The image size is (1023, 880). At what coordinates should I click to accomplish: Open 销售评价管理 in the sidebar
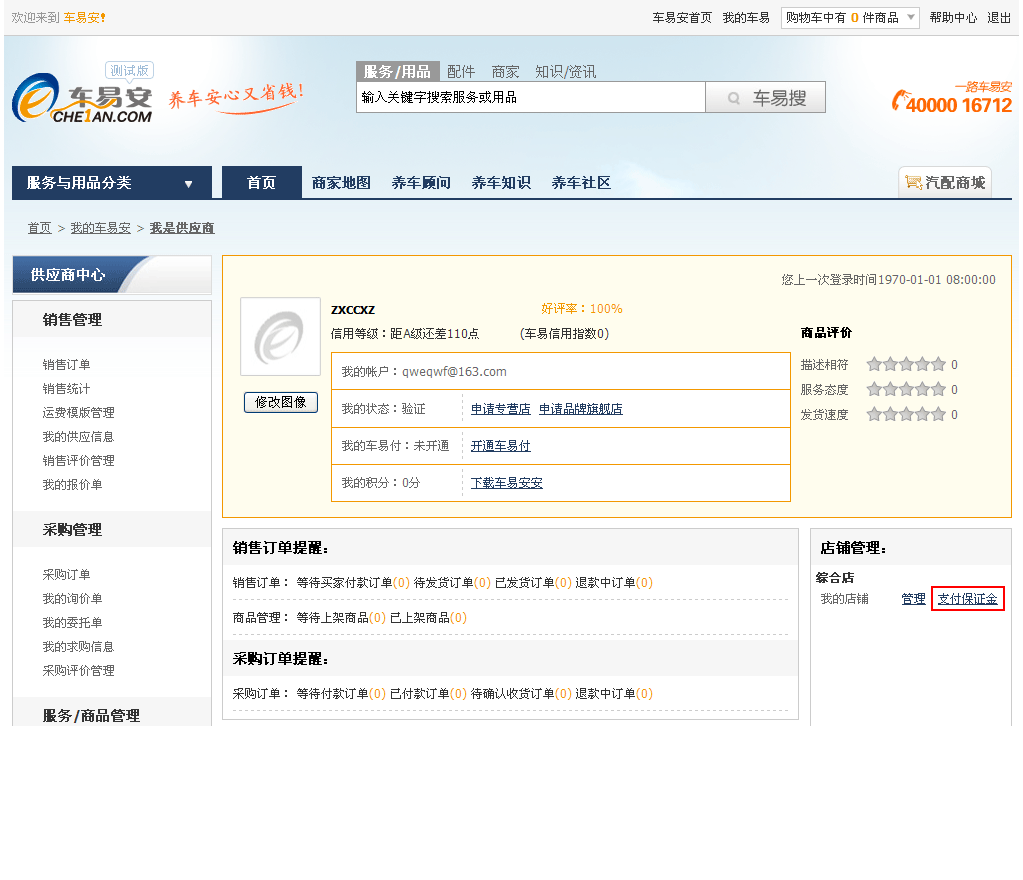pos(78,461)
